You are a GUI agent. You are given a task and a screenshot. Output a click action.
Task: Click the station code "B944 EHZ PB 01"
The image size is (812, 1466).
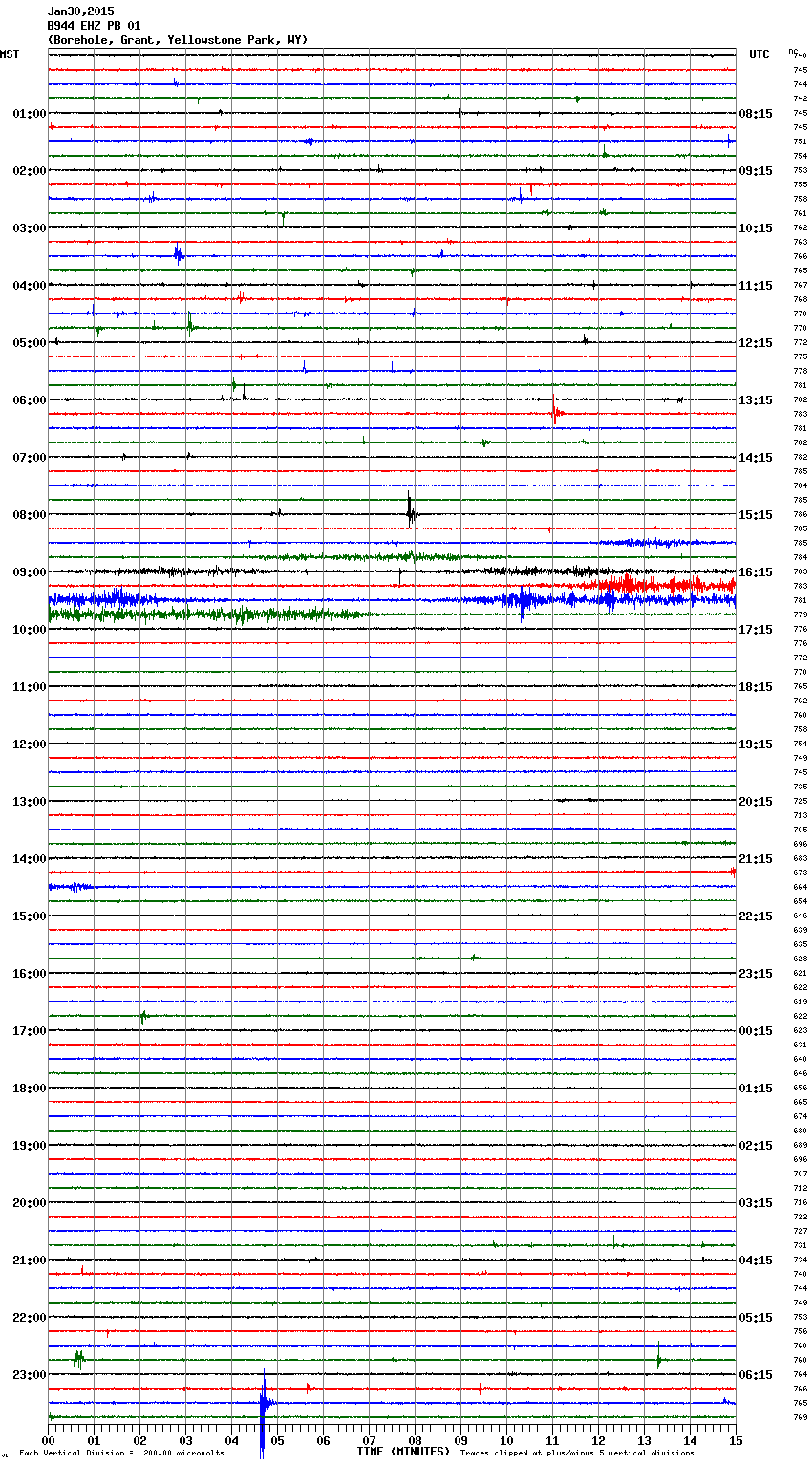(x=94, y=26)
